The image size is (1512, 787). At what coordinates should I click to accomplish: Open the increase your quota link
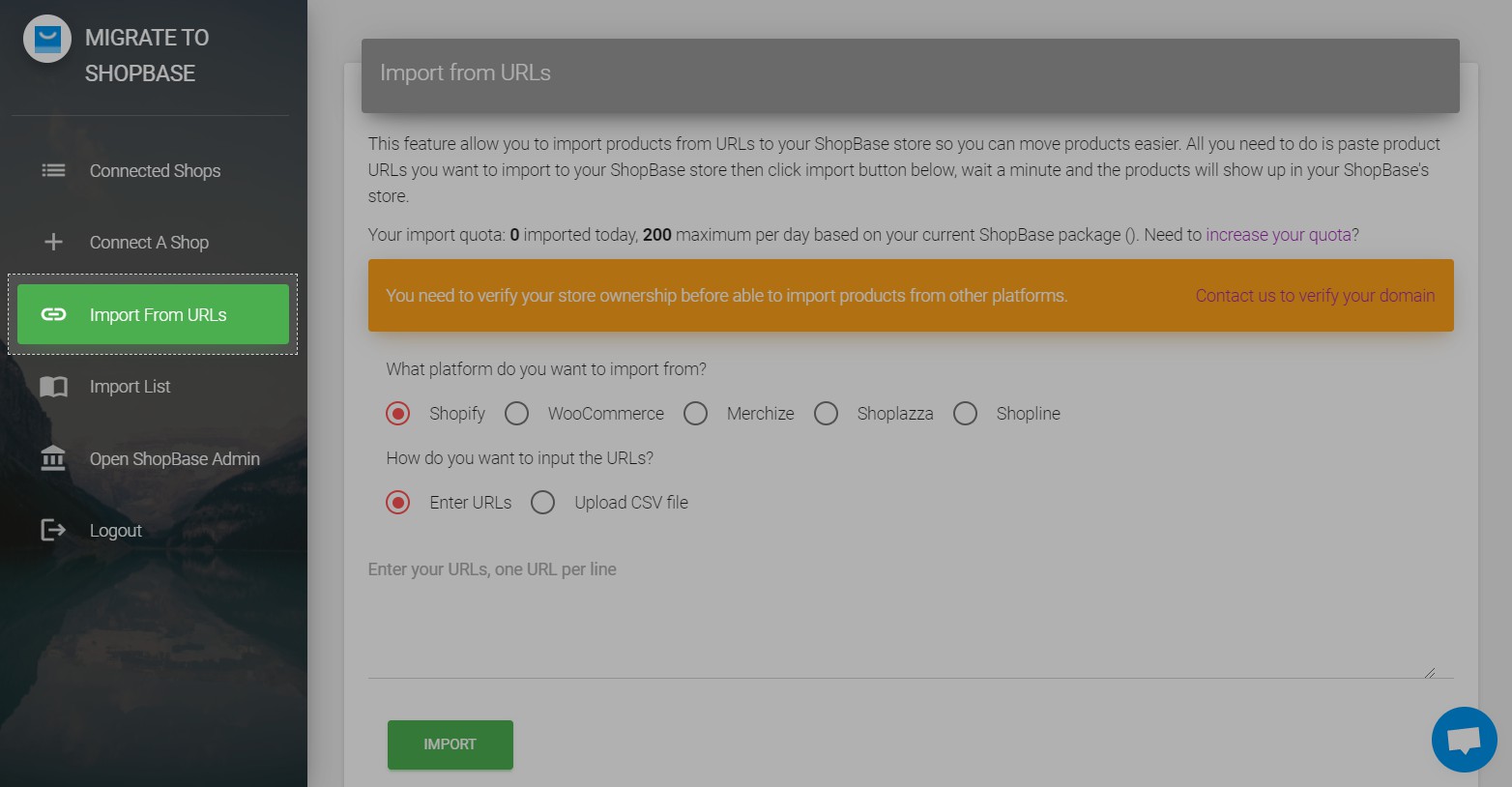point(1278,234)
